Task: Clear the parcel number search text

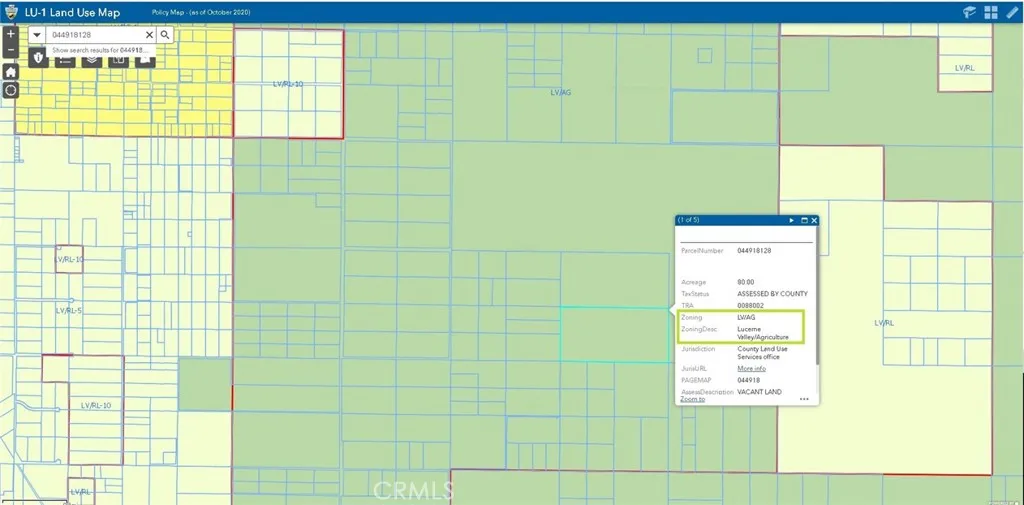Action: (149, 34)
